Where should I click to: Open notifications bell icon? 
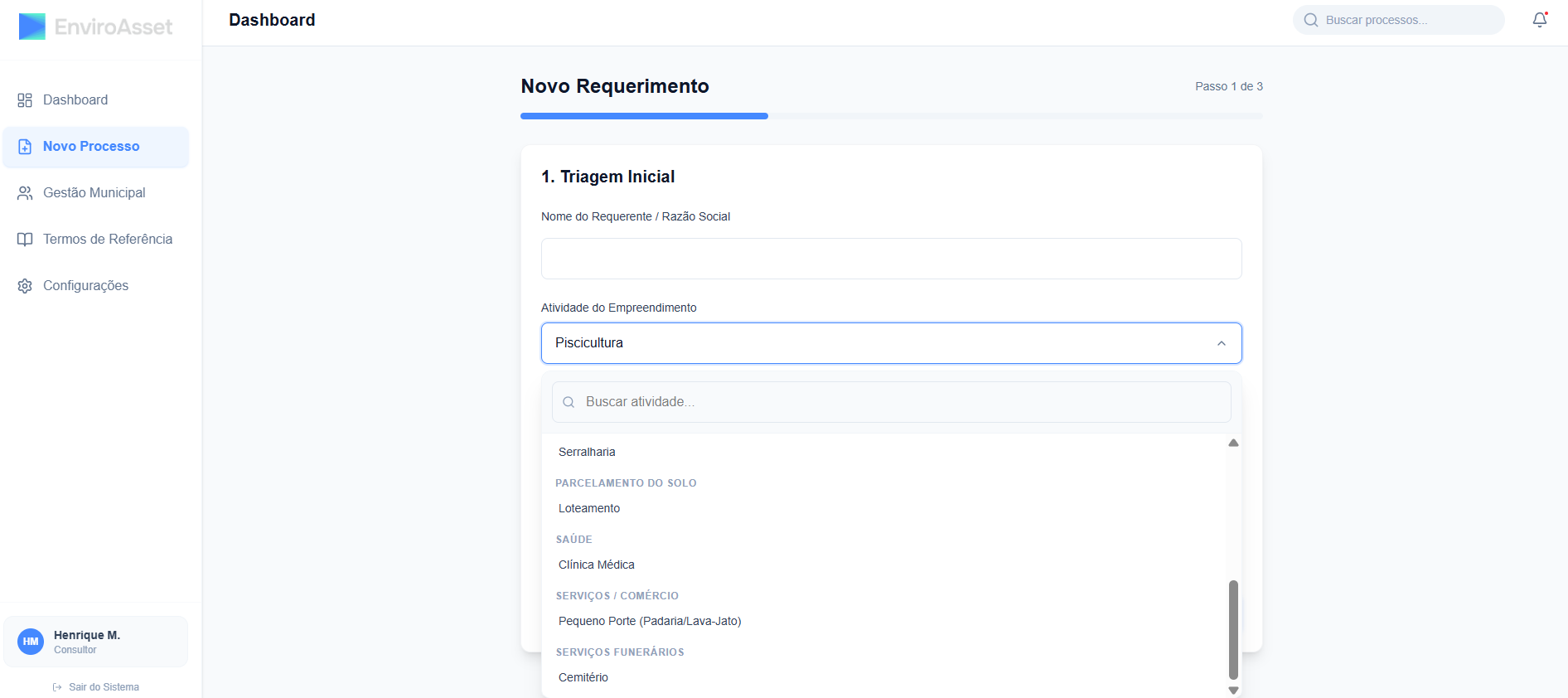tap(1539, 20)
